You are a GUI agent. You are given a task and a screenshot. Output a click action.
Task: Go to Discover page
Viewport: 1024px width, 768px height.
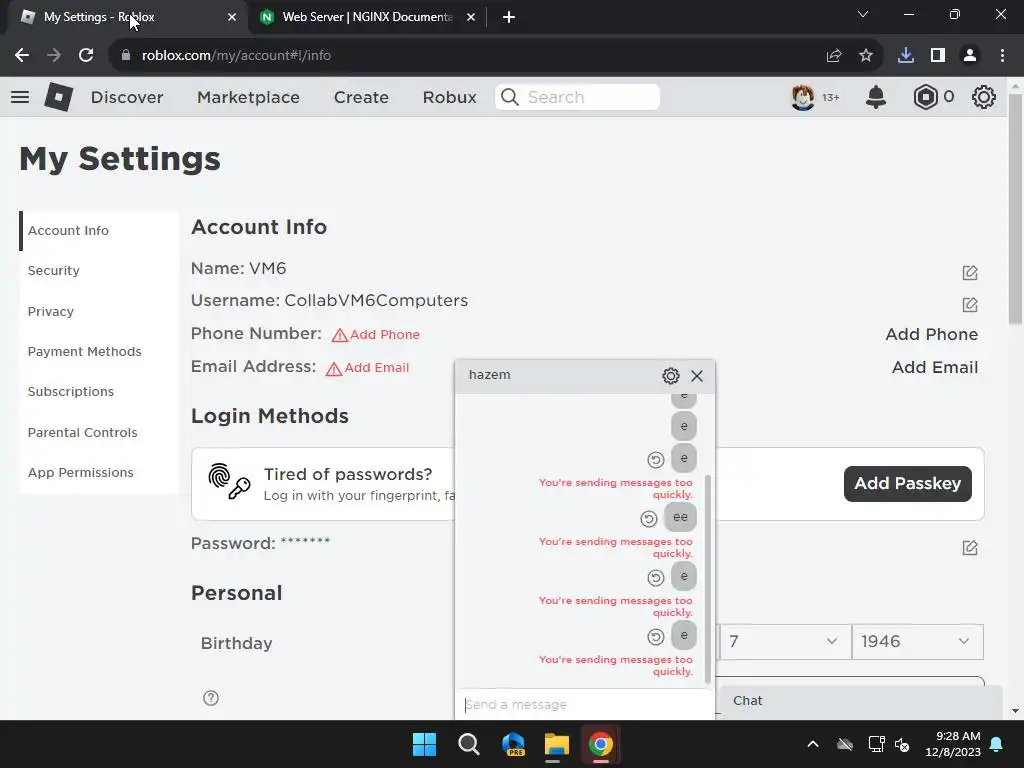tap(127, 97)
